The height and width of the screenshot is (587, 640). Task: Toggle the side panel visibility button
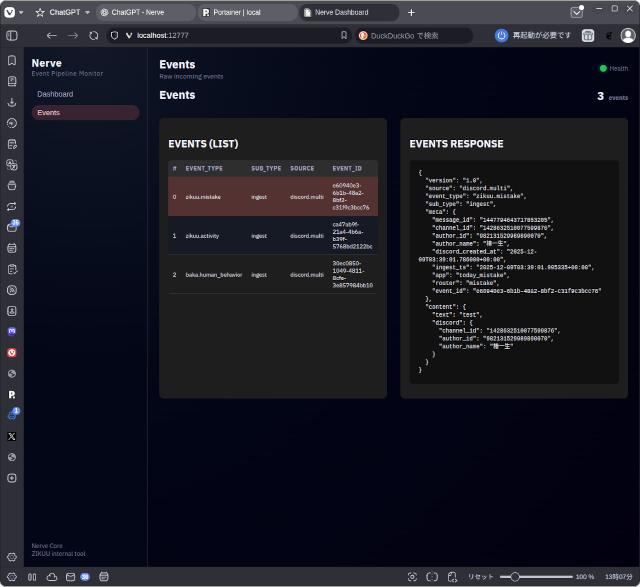[x=12, y=35]
